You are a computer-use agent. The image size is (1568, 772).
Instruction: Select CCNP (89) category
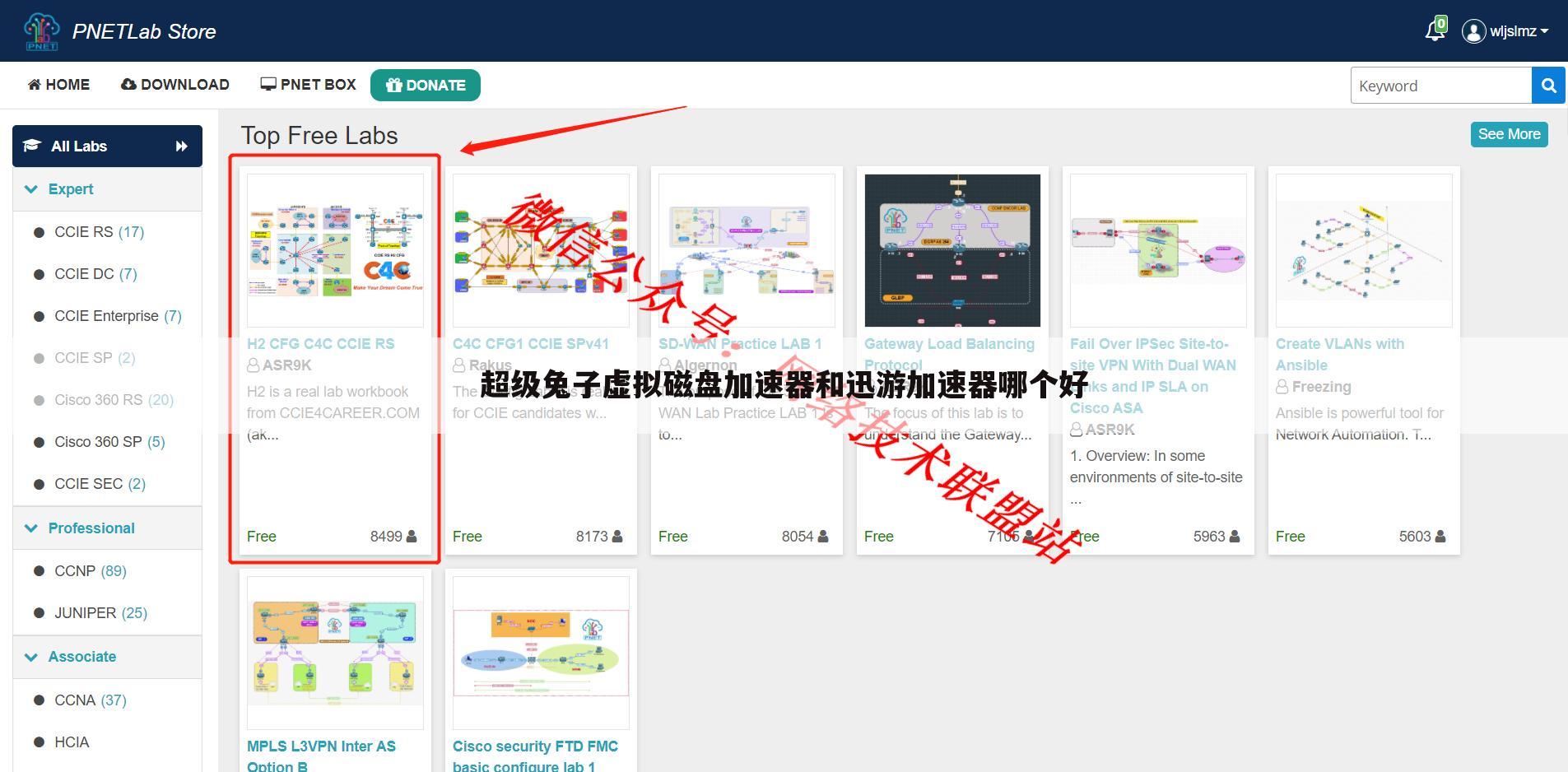click(x=90, y=571)
